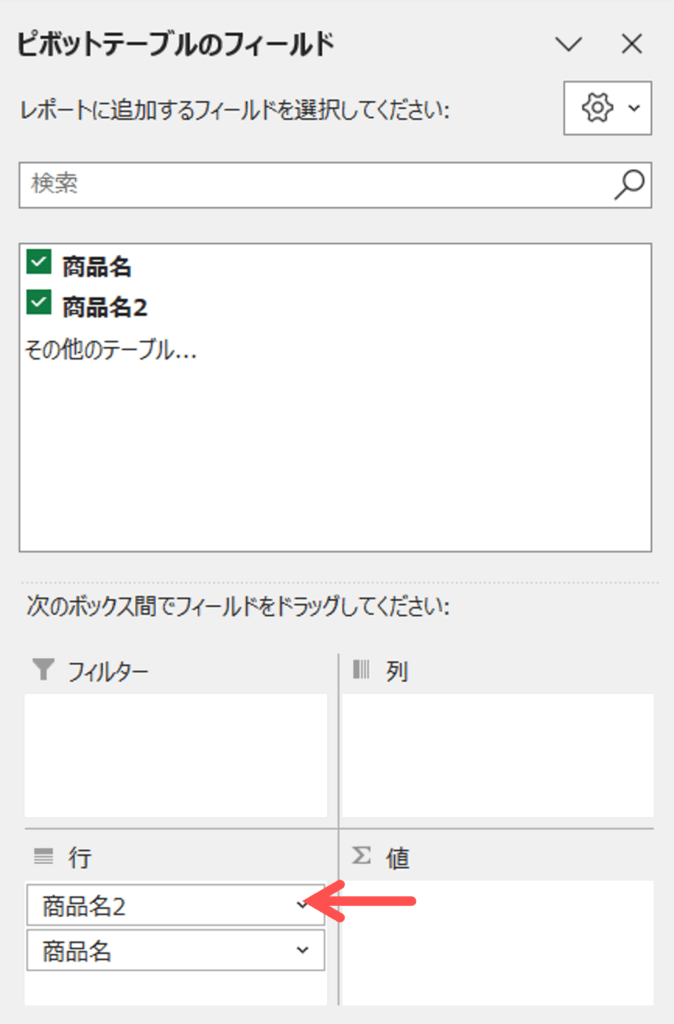Click the 値 sigma icon
Screen dimensions: 674x1024
pyautogui.click(x=362, y=856)
